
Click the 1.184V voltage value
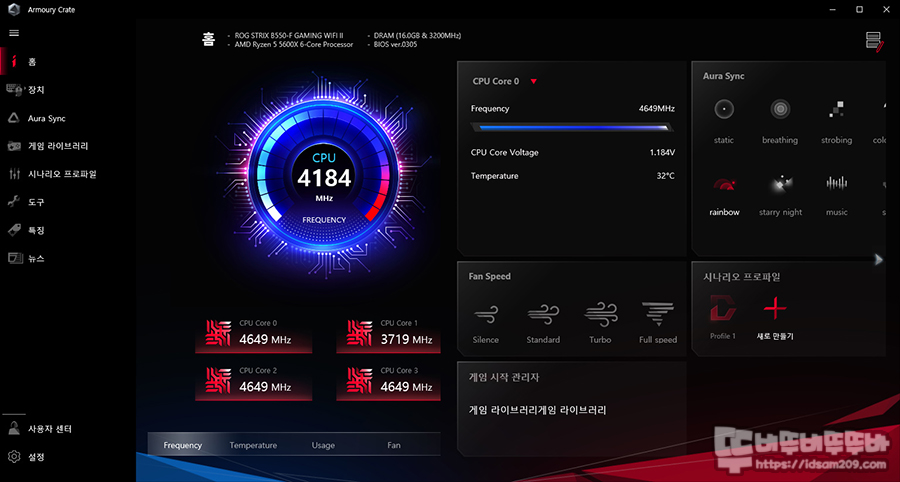662,153
